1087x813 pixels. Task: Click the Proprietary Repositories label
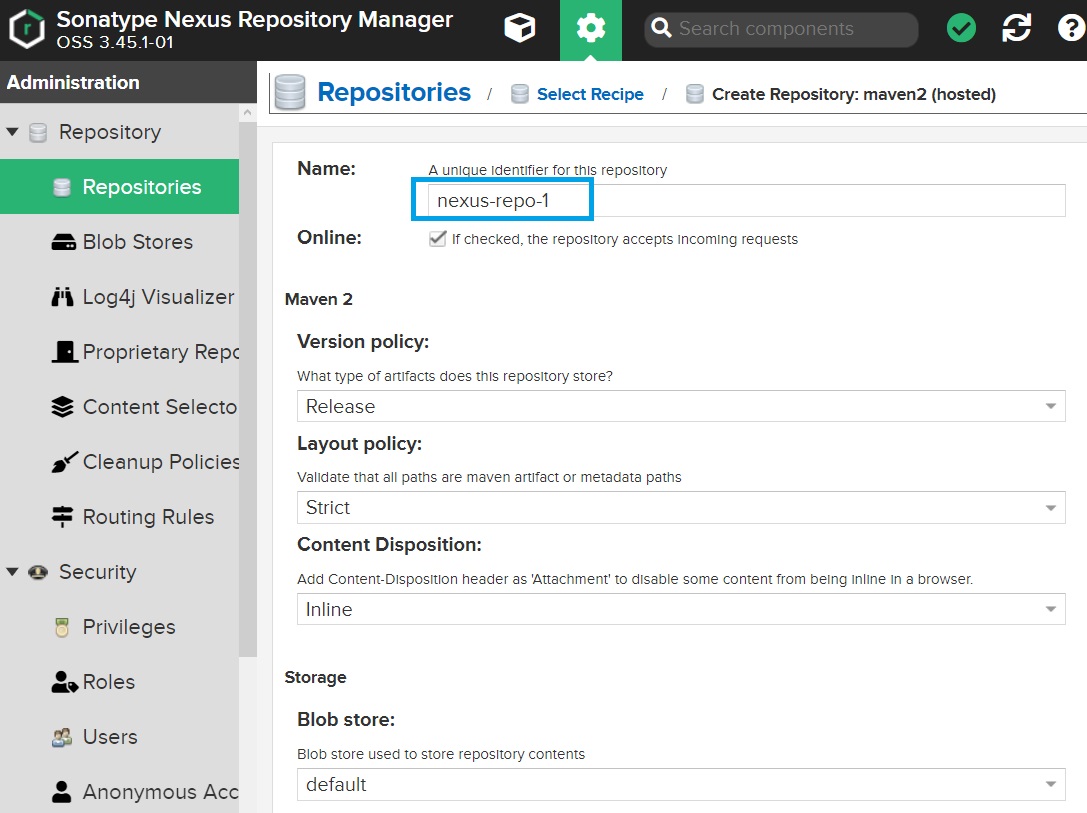tap(161, 352)
